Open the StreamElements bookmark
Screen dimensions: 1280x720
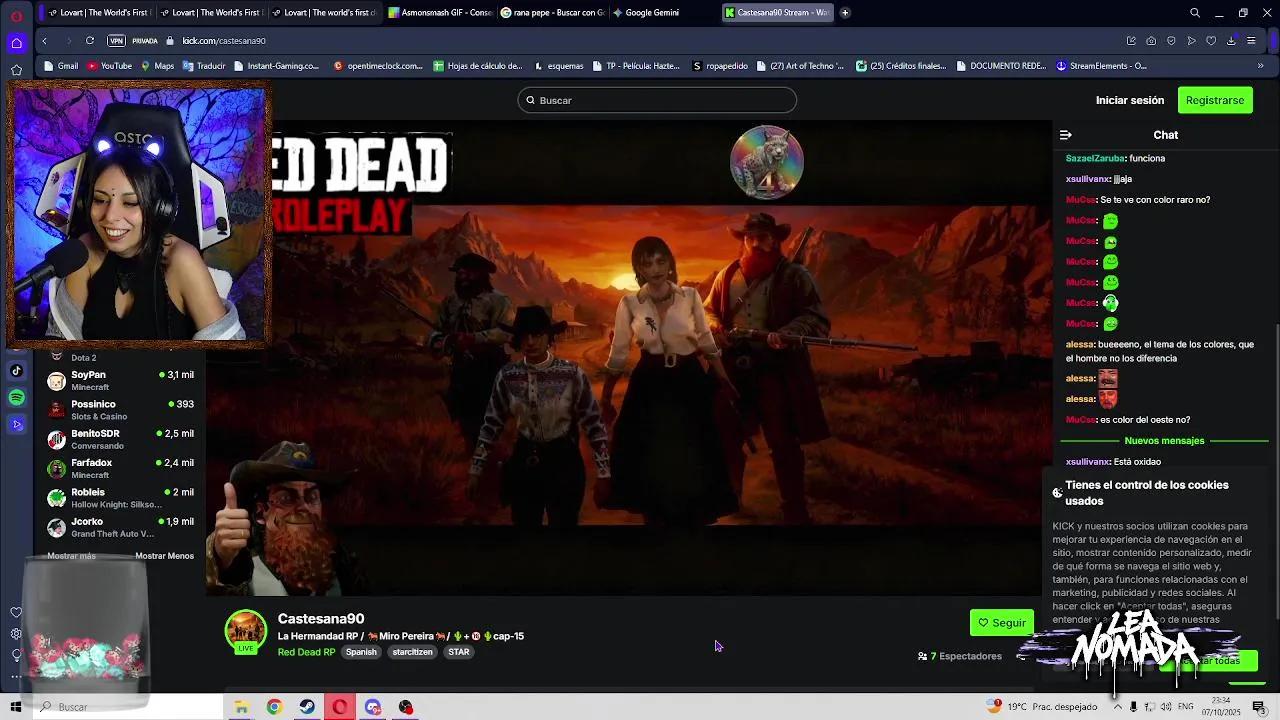tap(1102, 66)
